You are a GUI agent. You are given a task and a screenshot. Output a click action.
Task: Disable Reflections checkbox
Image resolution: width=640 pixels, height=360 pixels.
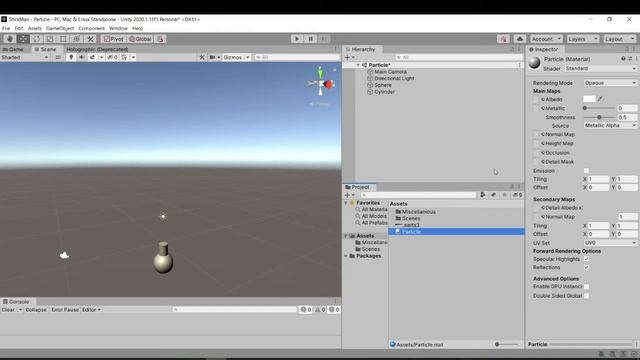tap(586, 267)
